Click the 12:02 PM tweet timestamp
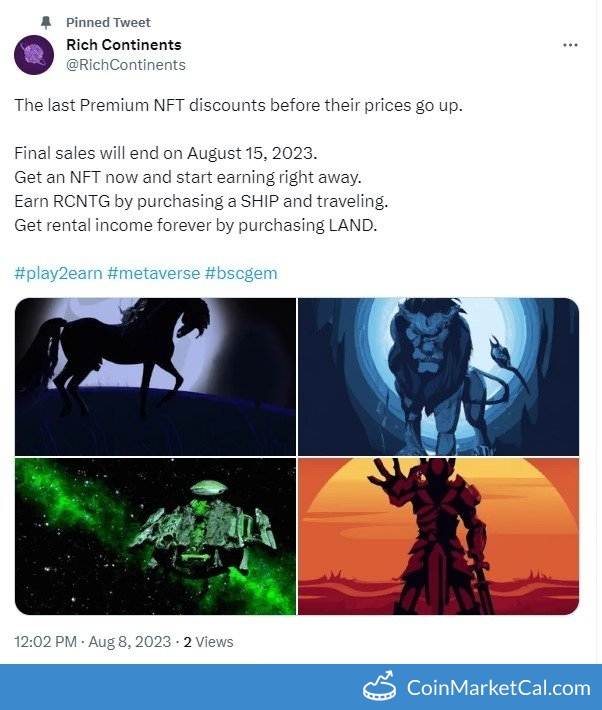 [x=45, y=642]
